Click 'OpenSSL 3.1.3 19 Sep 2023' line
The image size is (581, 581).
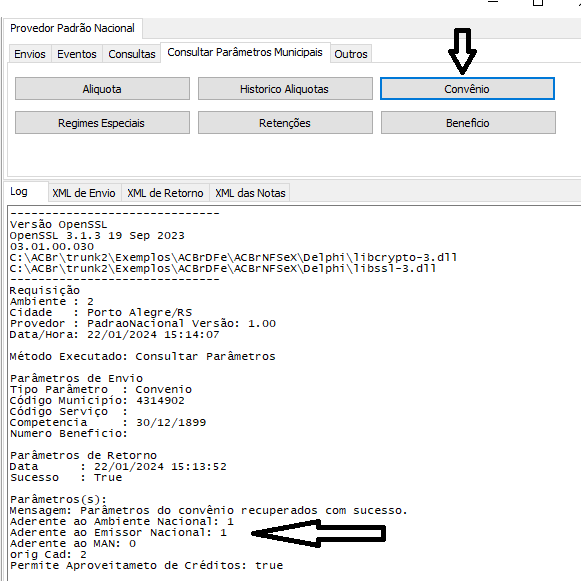pyautogui.click(x=97, y=236)
